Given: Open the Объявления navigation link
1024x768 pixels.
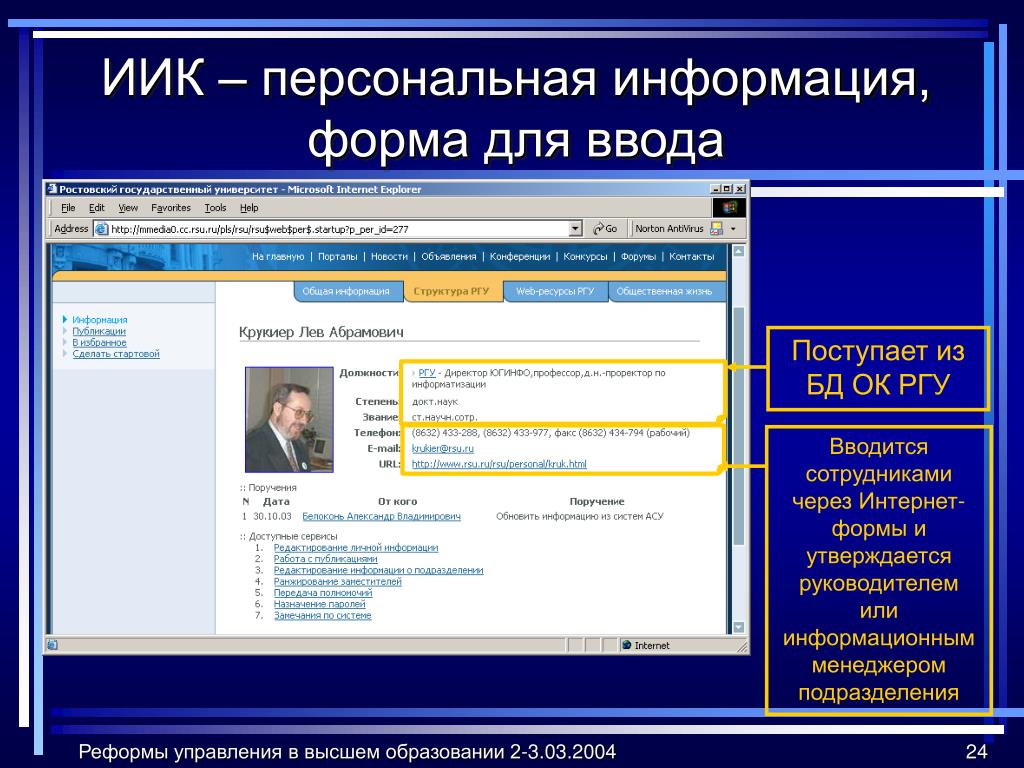Looking at the screenshot, I should (449, 257).
